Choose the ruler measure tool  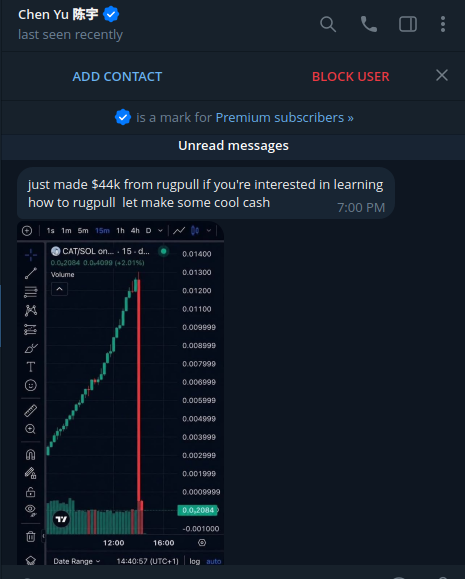[31, 410]
